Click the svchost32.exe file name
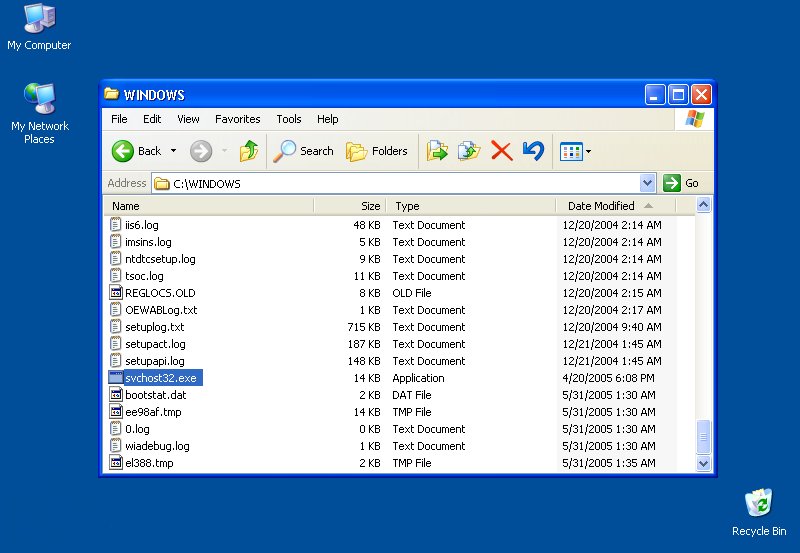This screenshot has width=800, height=553. point(161,378)
